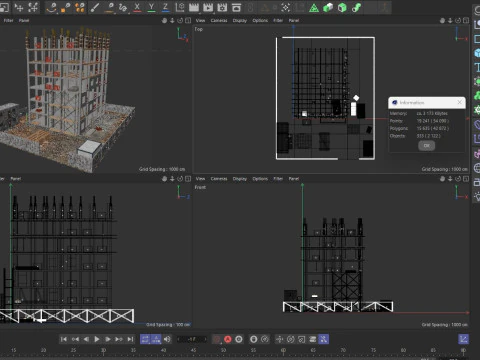Click orbit icon of Top viewport
The image size is (480, 360).
tap(458, 21)
